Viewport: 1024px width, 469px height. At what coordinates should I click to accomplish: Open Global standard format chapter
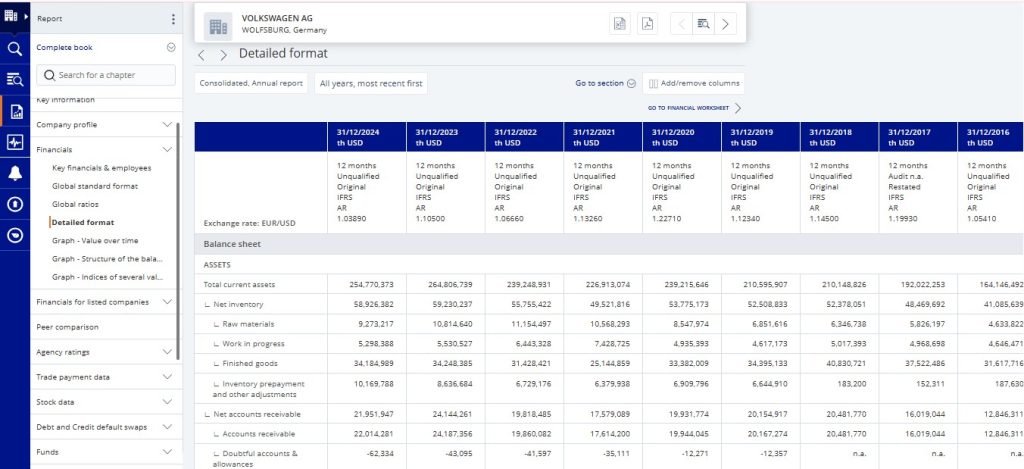coord(95,186)
